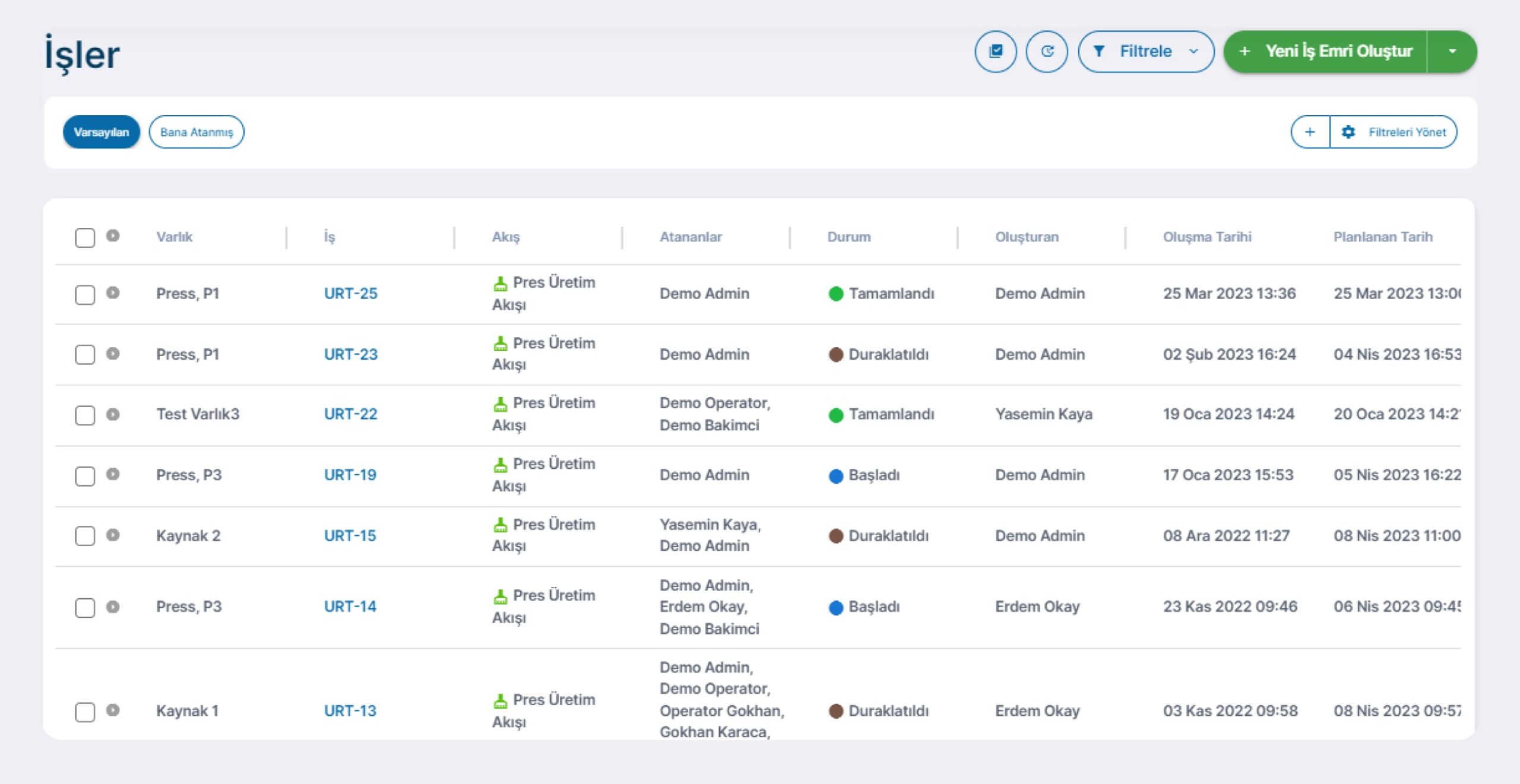Viewport: 1520px width, 784px height.
Task: Click the green flow icon in URT-15 row
Action: pos(501,525)
